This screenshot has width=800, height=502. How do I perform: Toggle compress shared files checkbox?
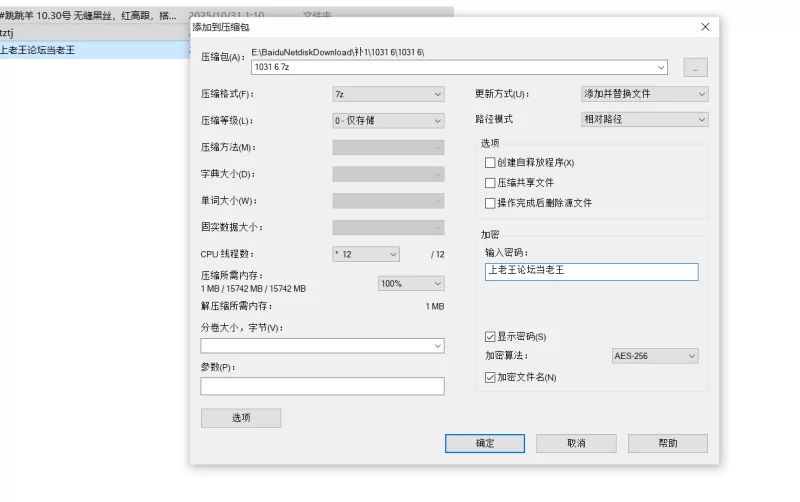click(490, 183)
